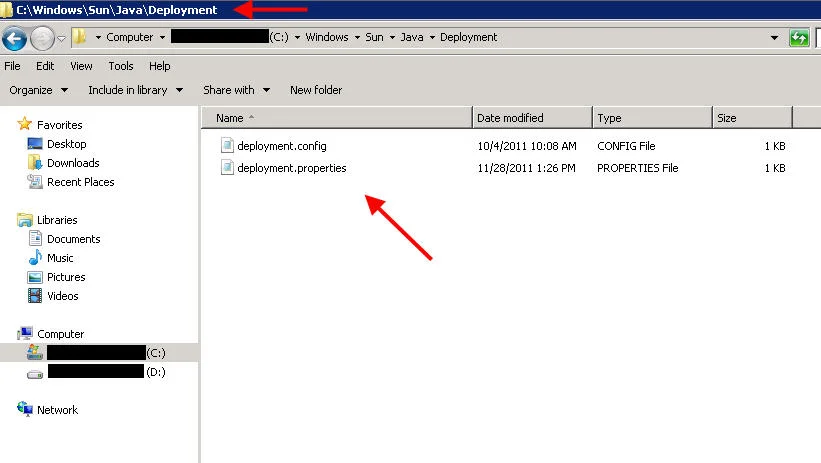This screenshot has height=463, width=821.
Task: Click the 11/28/2011 1:26 PM date cell
Action: coord(526,168)
